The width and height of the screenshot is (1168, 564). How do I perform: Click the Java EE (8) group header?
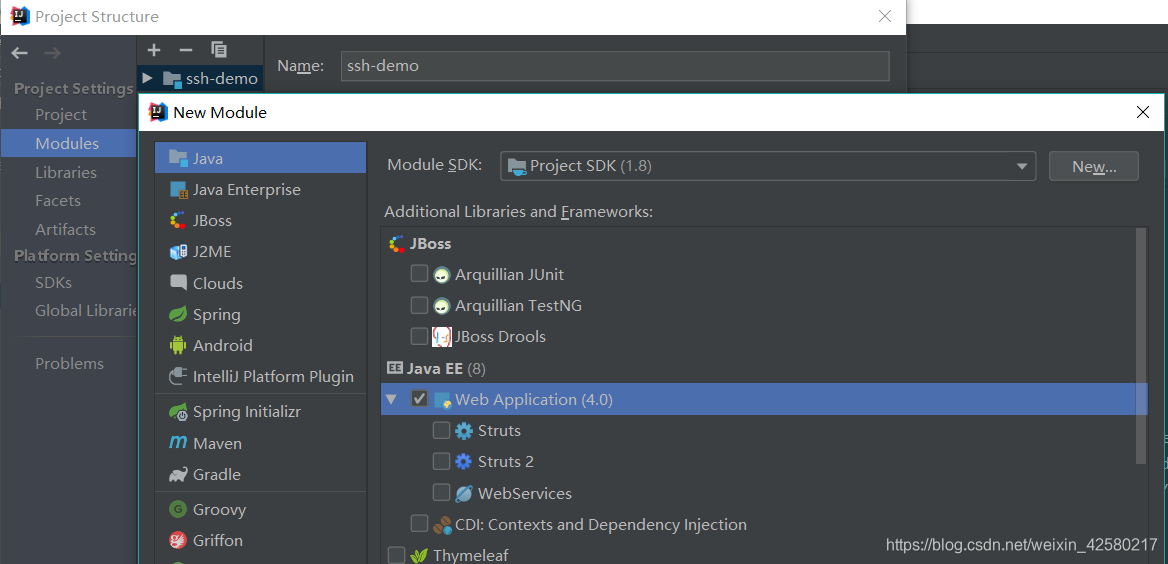pos(445,368)
